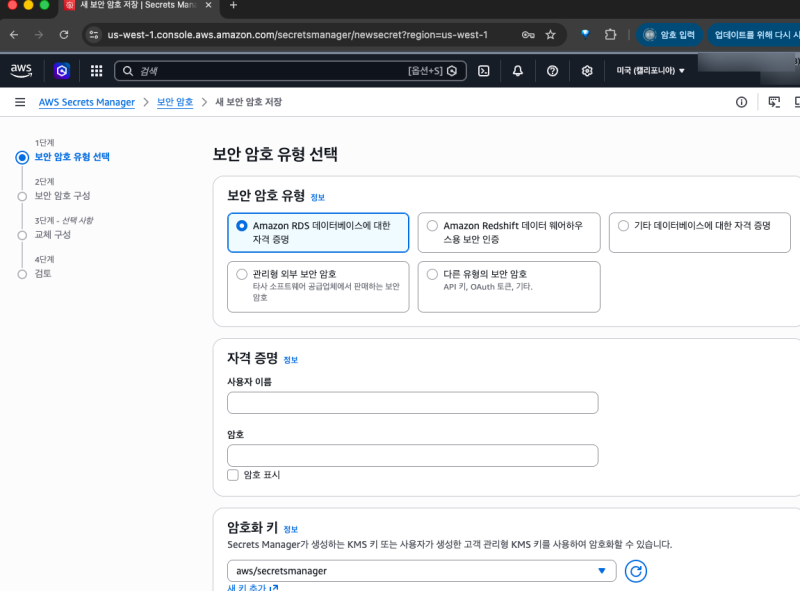Screen dimensions: 800x591
Task: Select Amazon Redshift data warehouse credential type
Action: click(x=433, y=226)
